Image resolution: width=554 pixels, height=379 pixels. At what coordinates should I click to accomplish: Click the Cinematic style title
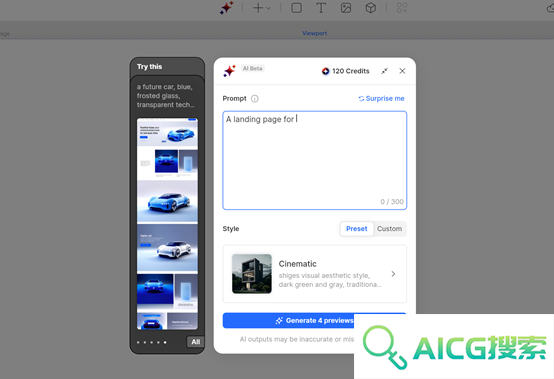click(x=297, y=264)
